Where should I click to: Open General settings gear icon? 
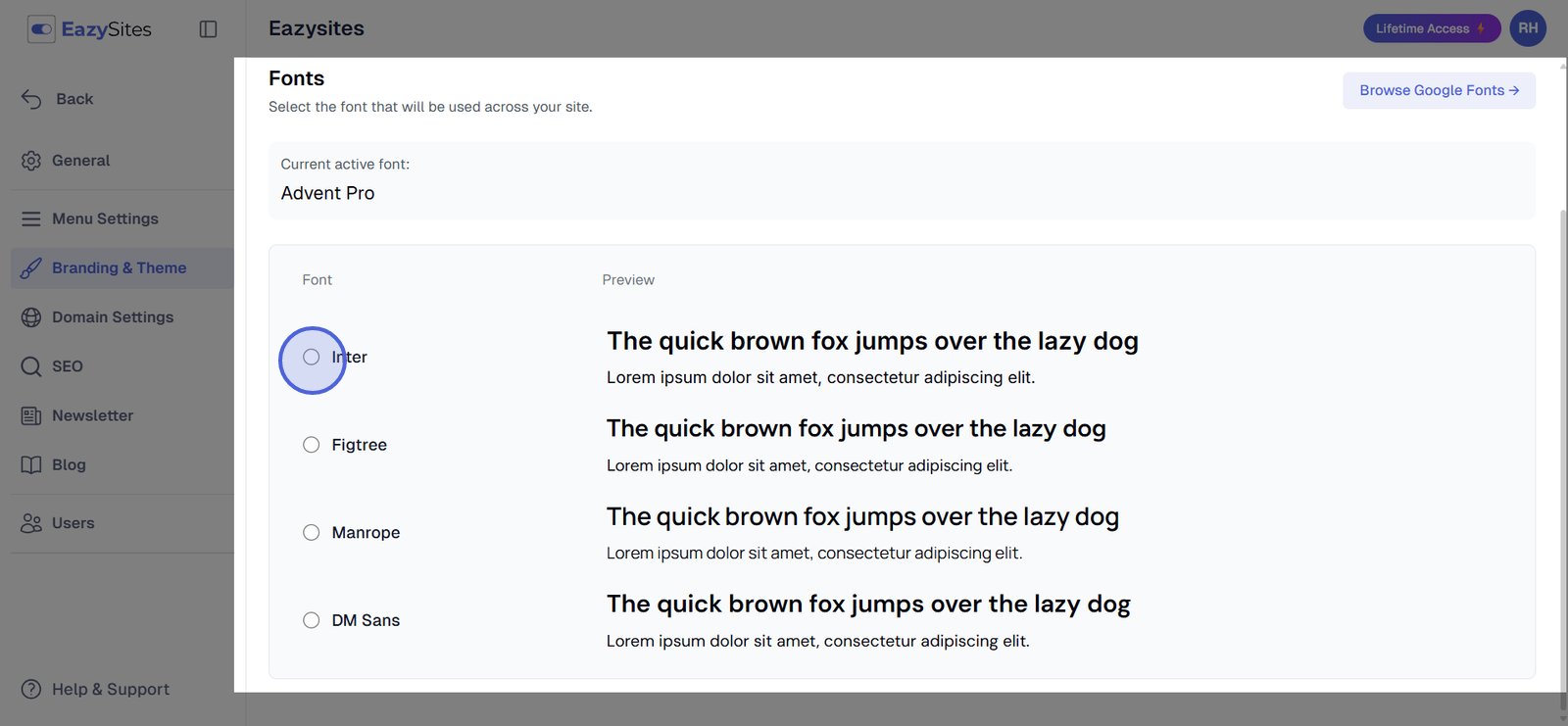31,161
